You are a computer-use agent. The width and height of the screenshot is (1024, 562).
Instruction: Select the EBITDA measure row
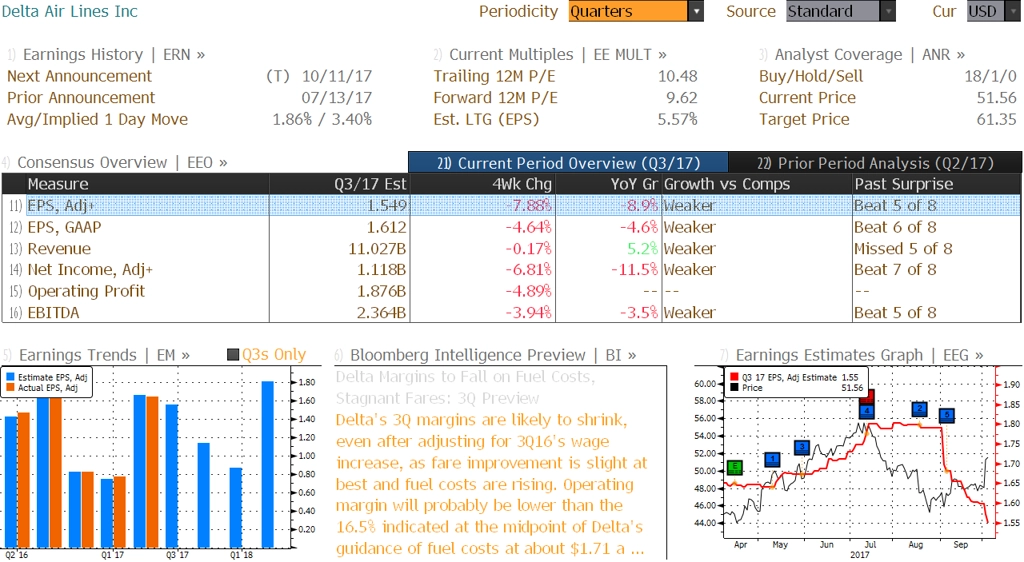(x=511, y=313)
